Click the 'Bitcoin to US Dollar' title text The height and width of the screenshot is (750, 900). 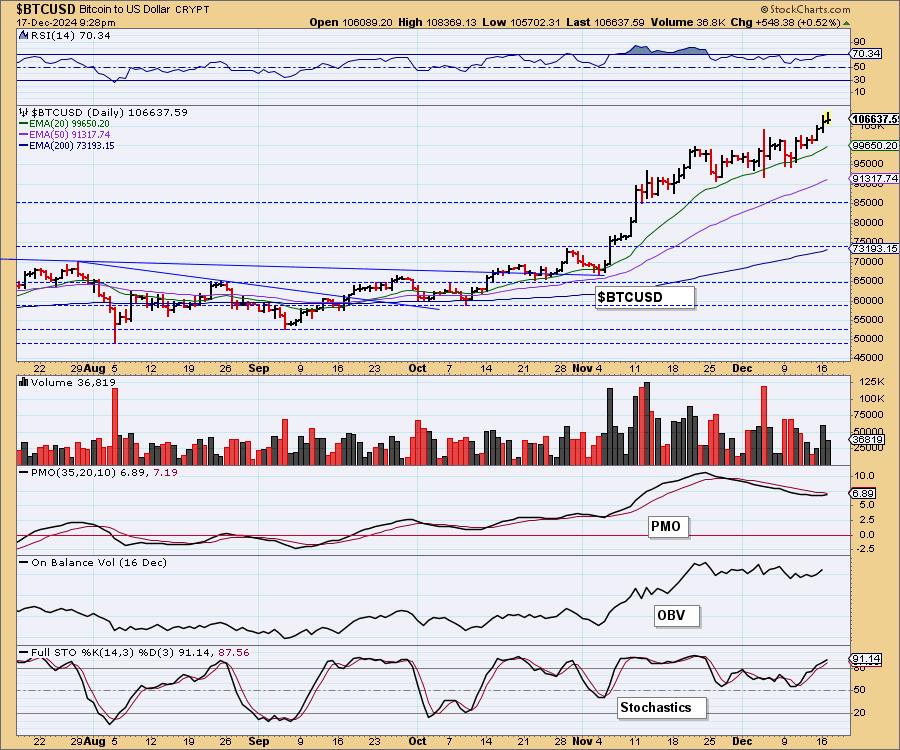point(125,10)
